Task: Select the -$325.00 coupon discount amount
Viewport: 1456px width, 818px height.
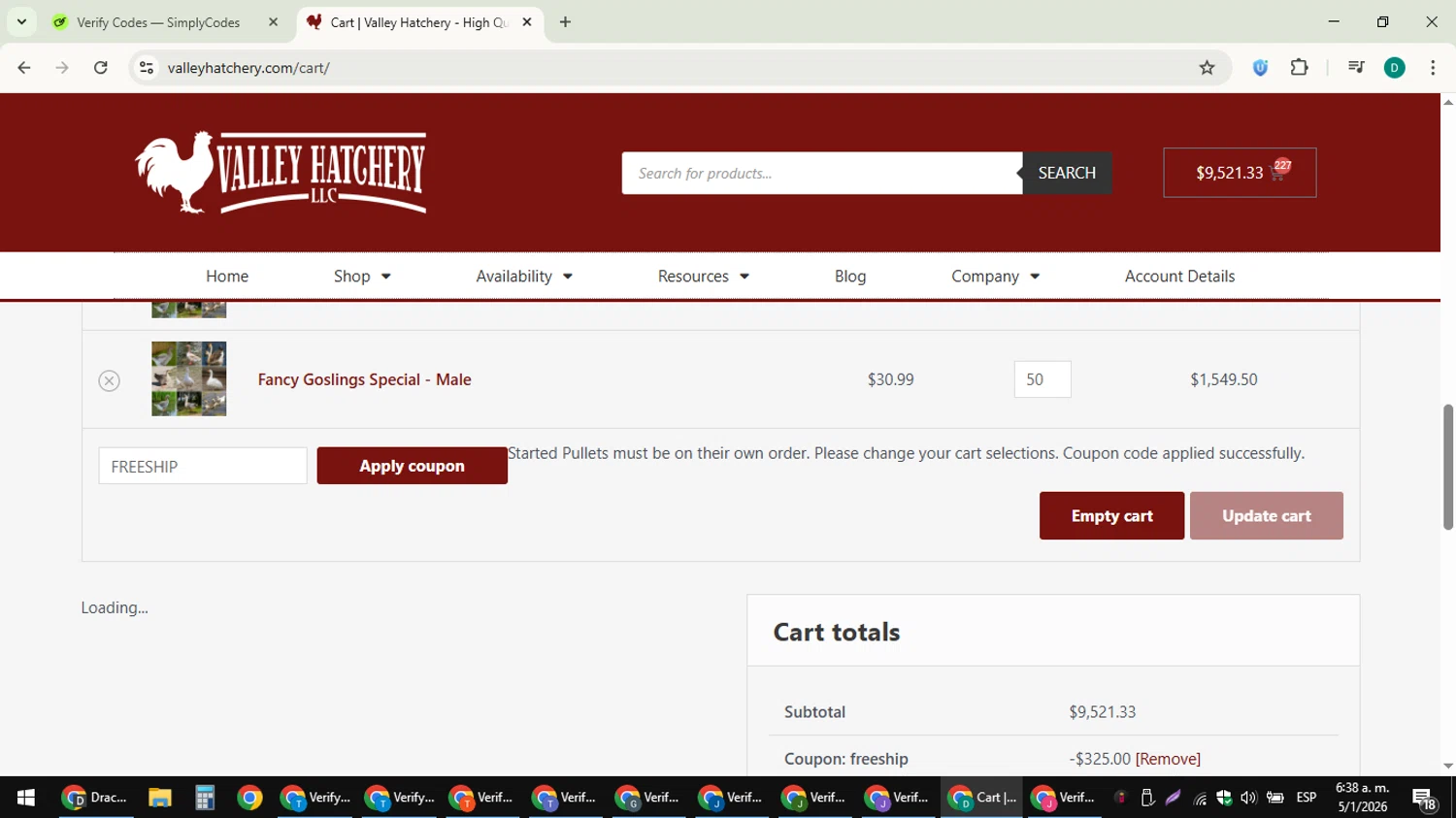Action: (x=1100, y=759)
